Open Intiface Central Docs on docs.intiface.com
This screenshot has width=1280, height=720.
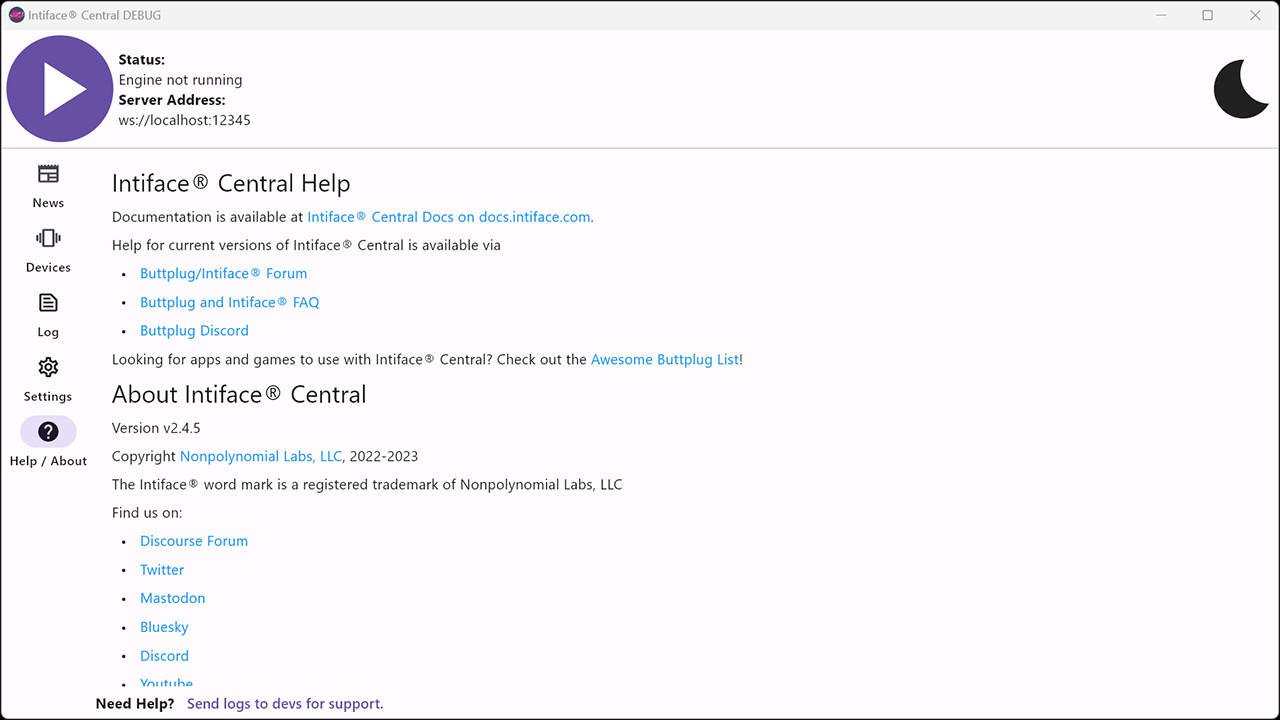pos(448,216)
